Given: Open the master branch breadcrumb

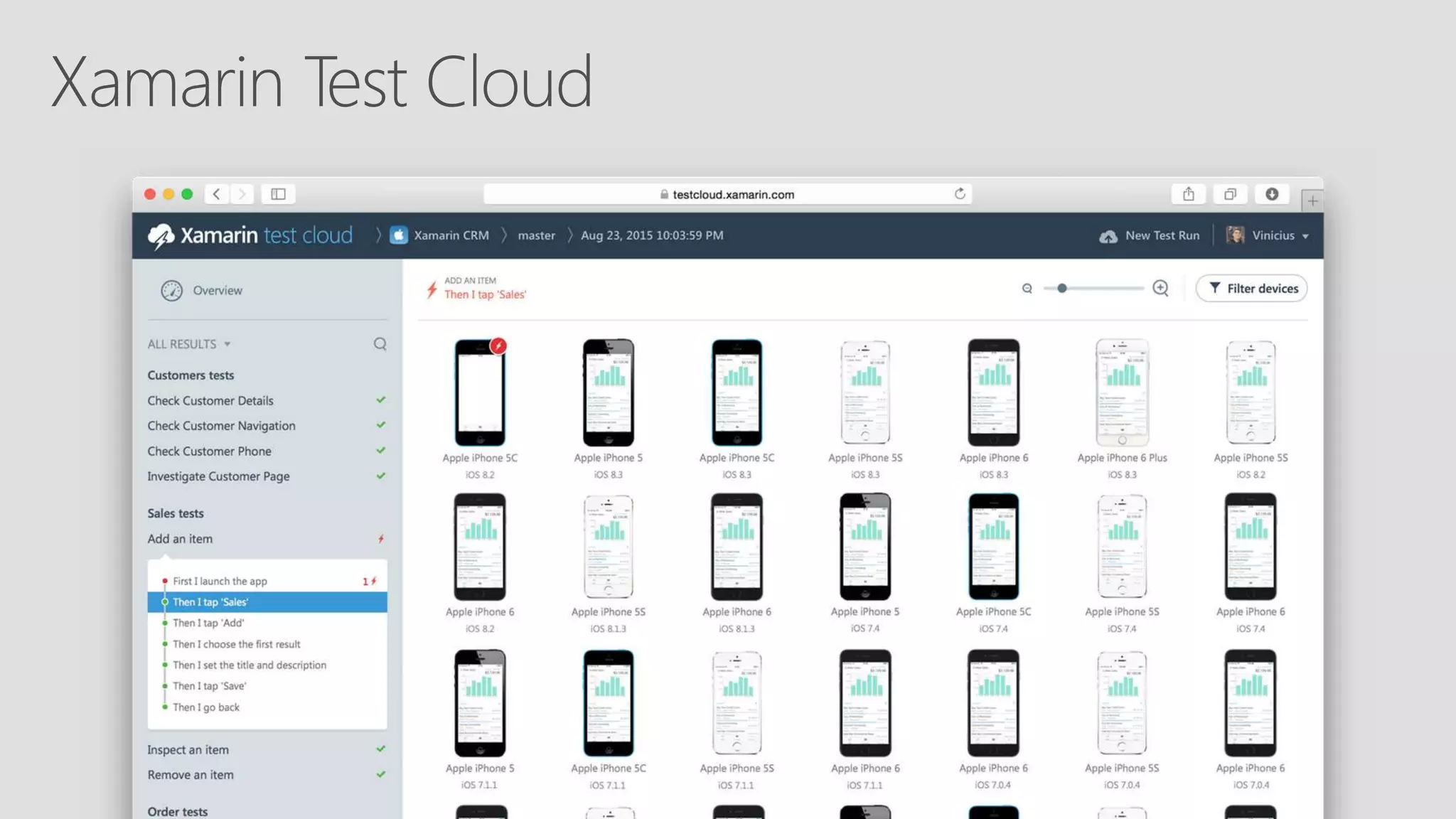Looking at the screenshot, I should pyautogui.click(x=536, y=235).
